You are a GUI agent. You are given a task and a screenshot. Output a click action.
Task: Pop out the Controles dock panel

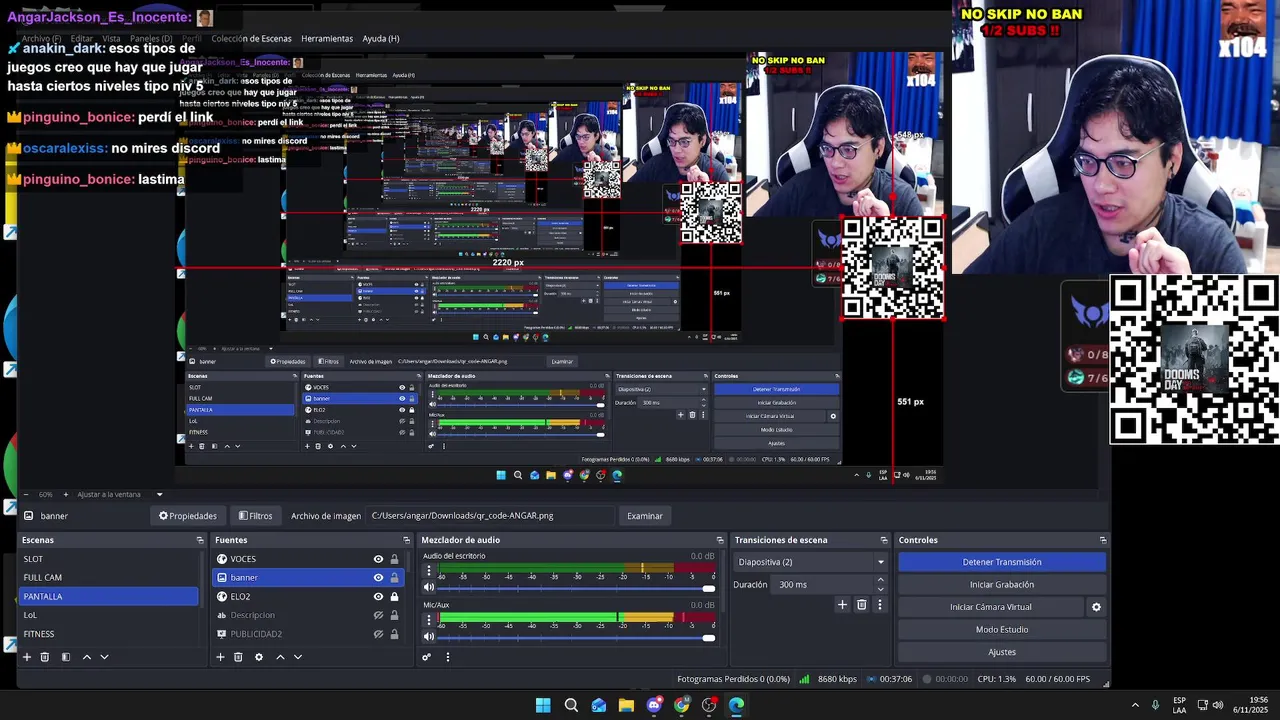[x=1103, y=540]
